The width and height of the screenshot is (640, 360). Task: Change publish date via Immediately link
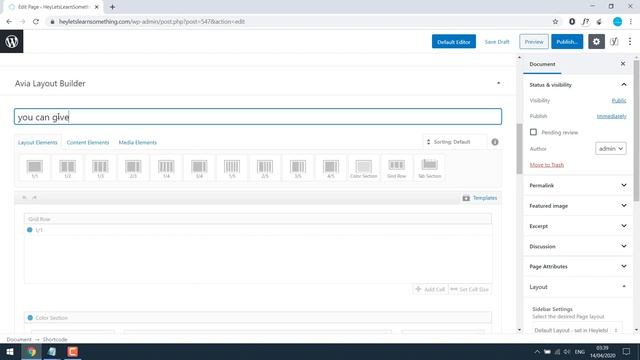click(x=611, y=116)
